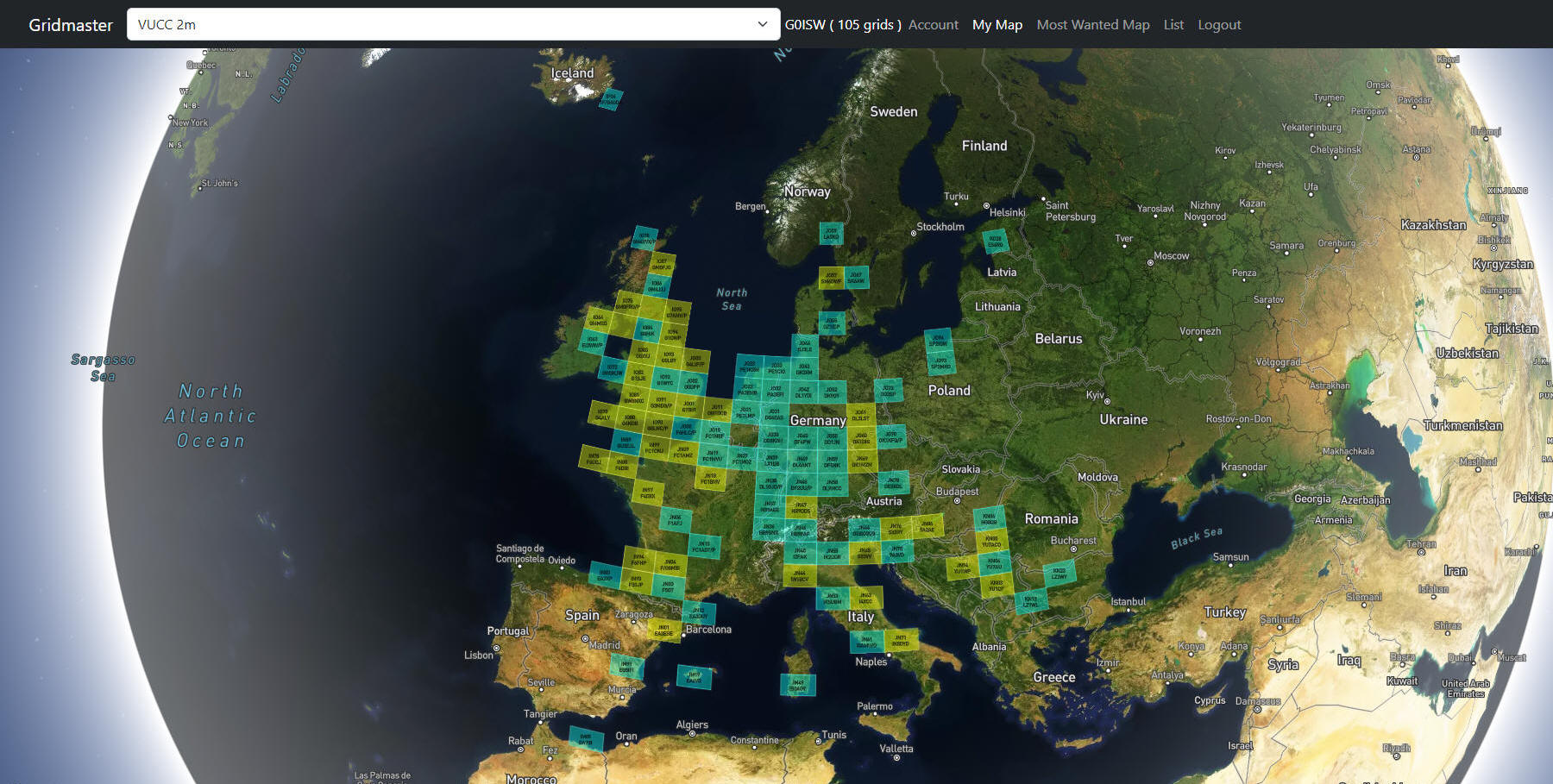Select the teal JN06 grid square in France
1553x784 pixels.
(x=676, y=520)
